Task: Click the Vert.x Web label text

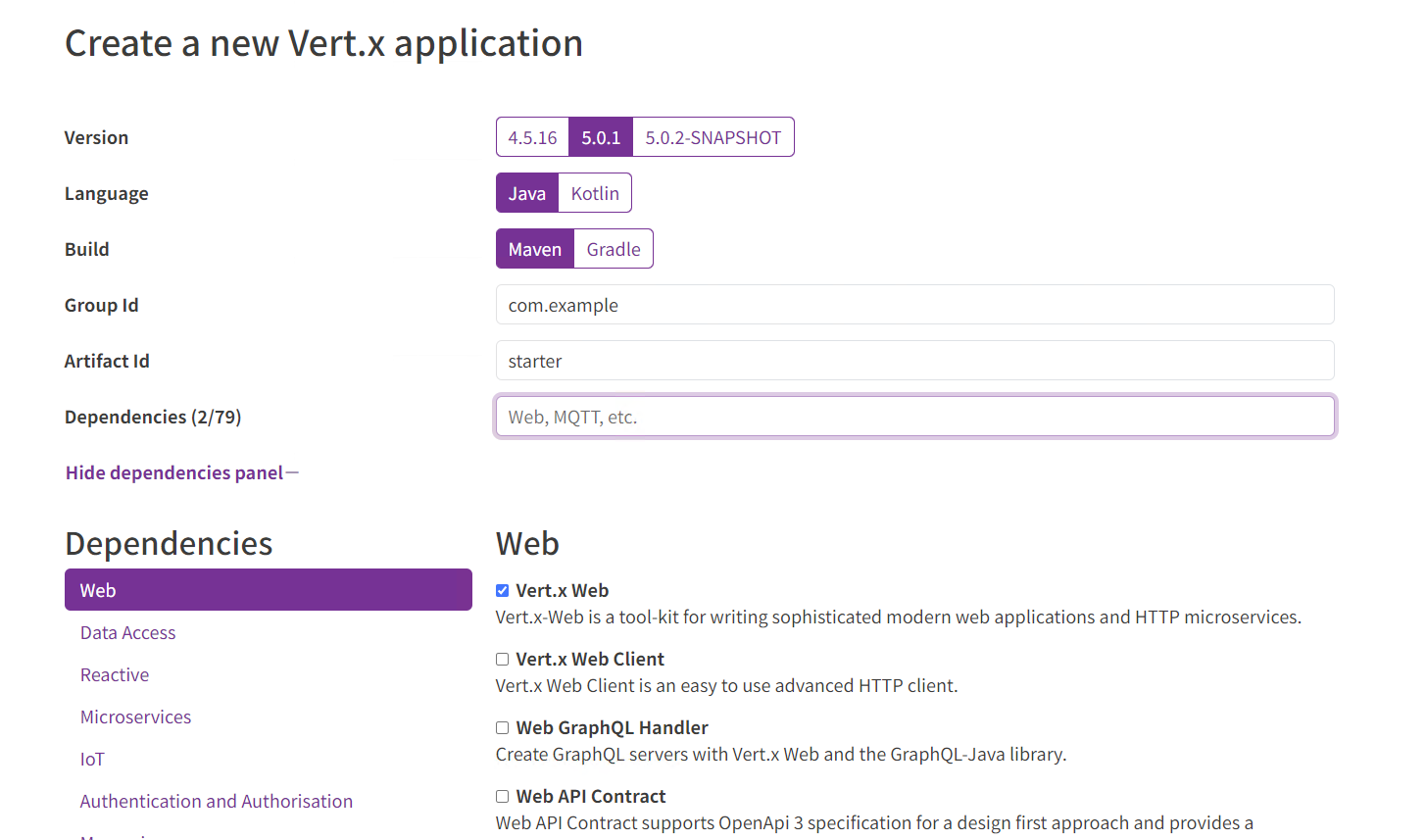Action: coord(563,590)
